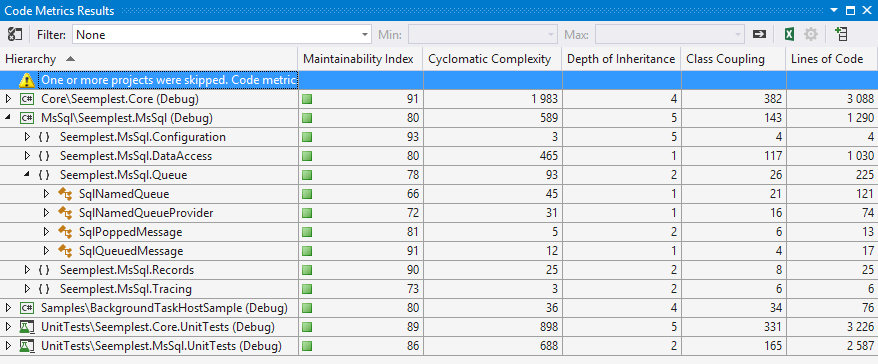Expand UnitTests\Seemplest.Core.UnitTests project node

click(x=8, y=327)
